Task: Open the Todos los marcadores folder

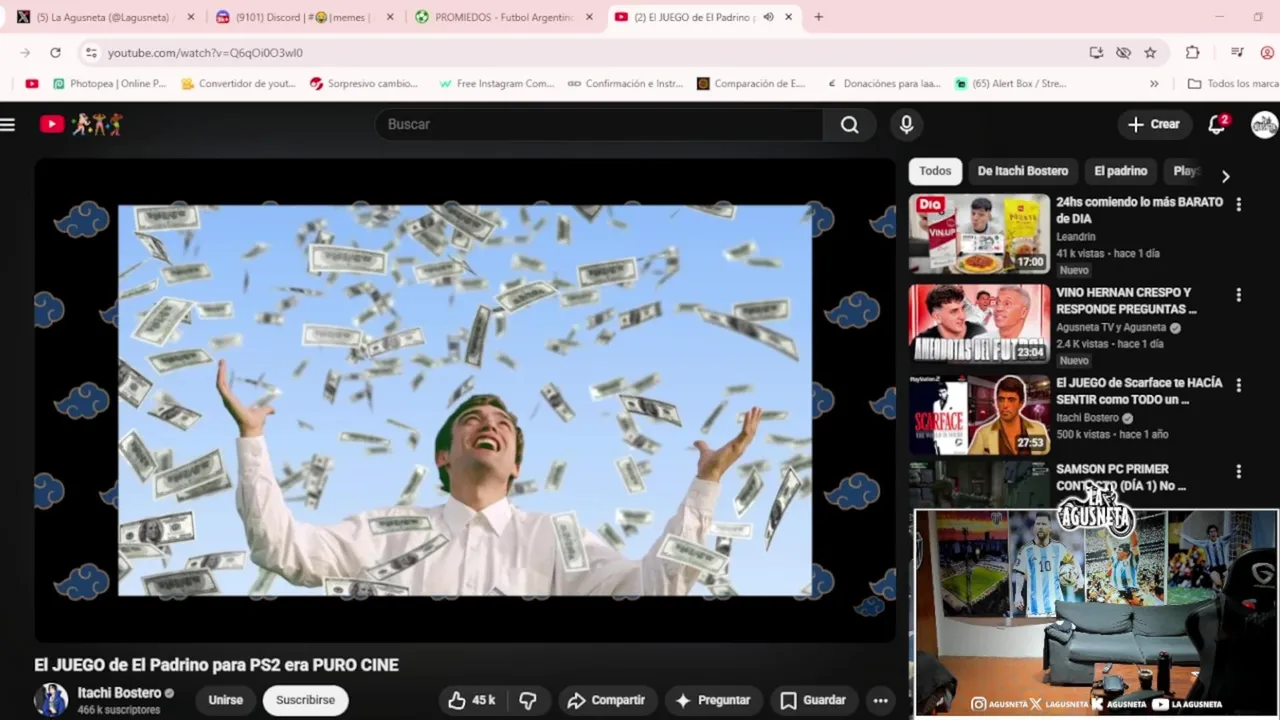Action: click(x=1232, y=84)
